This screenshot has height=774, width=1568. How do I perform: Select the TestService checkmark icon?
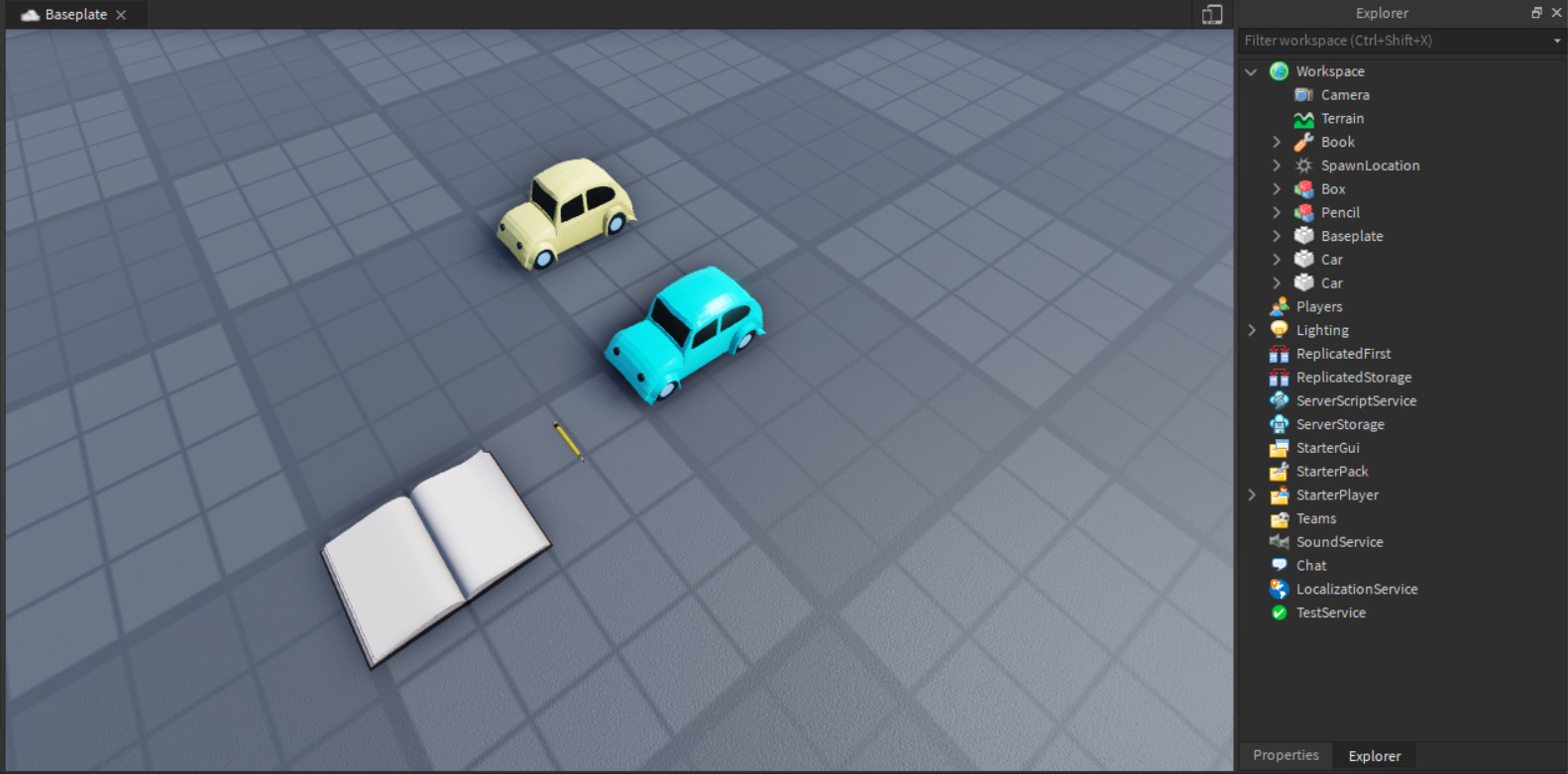[1279, 612]
